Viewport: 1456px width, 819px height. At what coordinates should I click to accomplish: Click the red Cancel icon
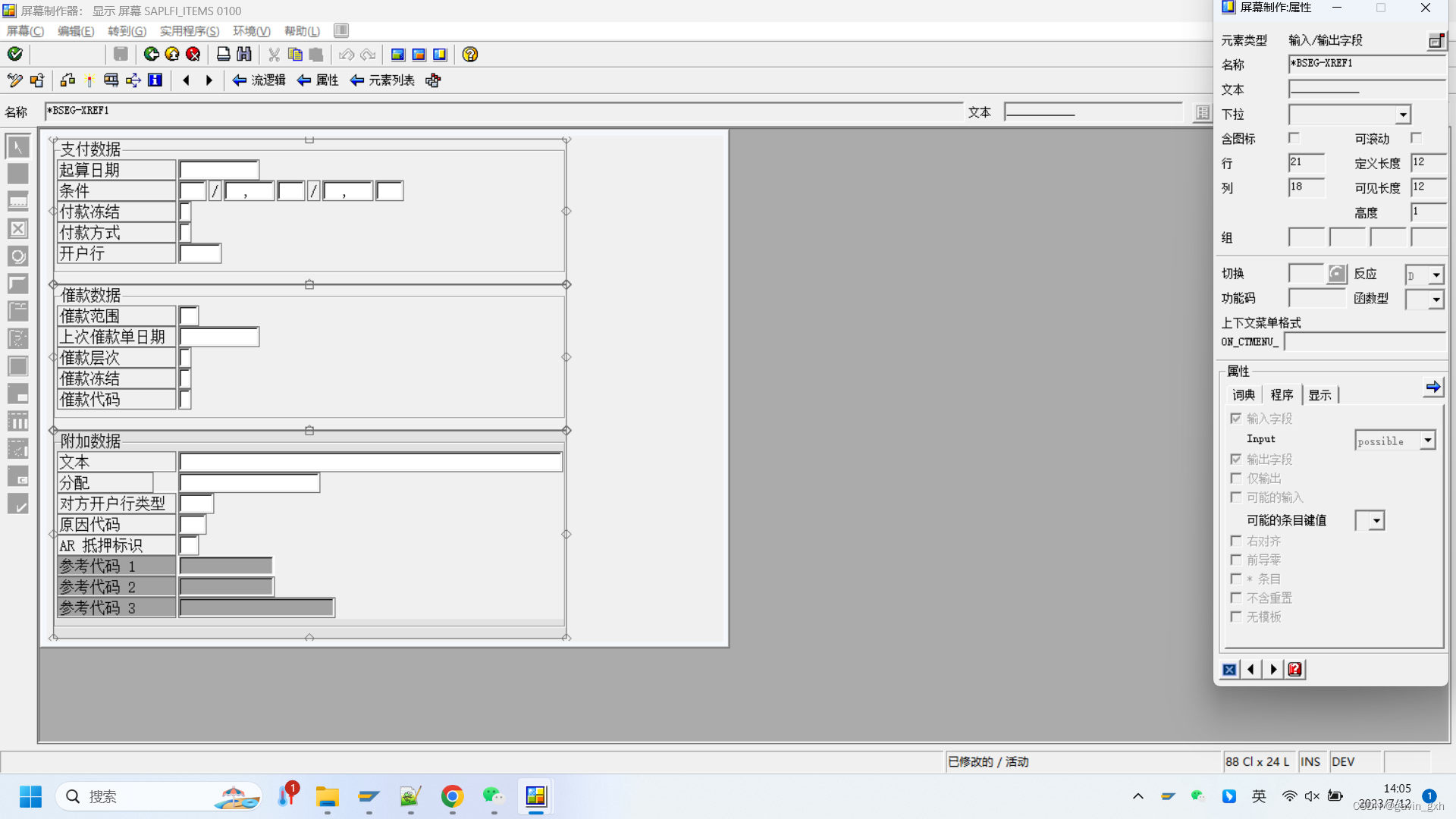193,54
